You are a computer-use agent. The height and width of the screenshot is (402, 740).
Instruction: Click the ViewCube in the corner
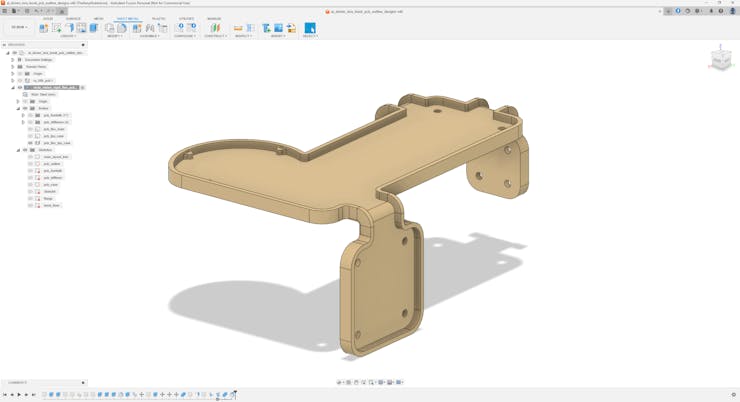721,59
